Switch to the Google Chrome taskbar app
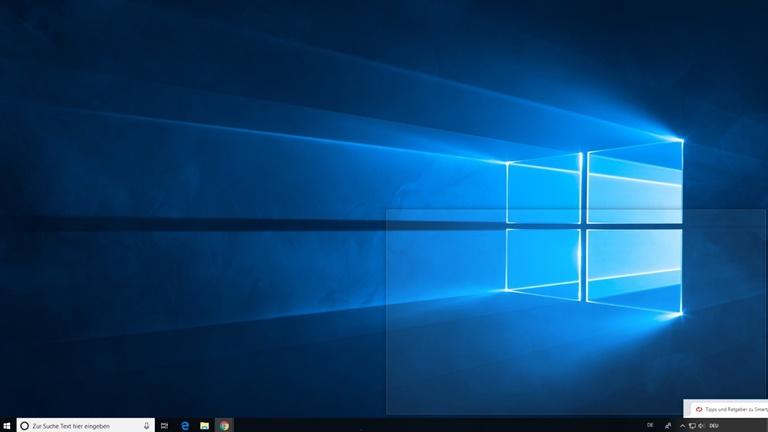Viewport: 768px width, 432px height. (225, 425)
